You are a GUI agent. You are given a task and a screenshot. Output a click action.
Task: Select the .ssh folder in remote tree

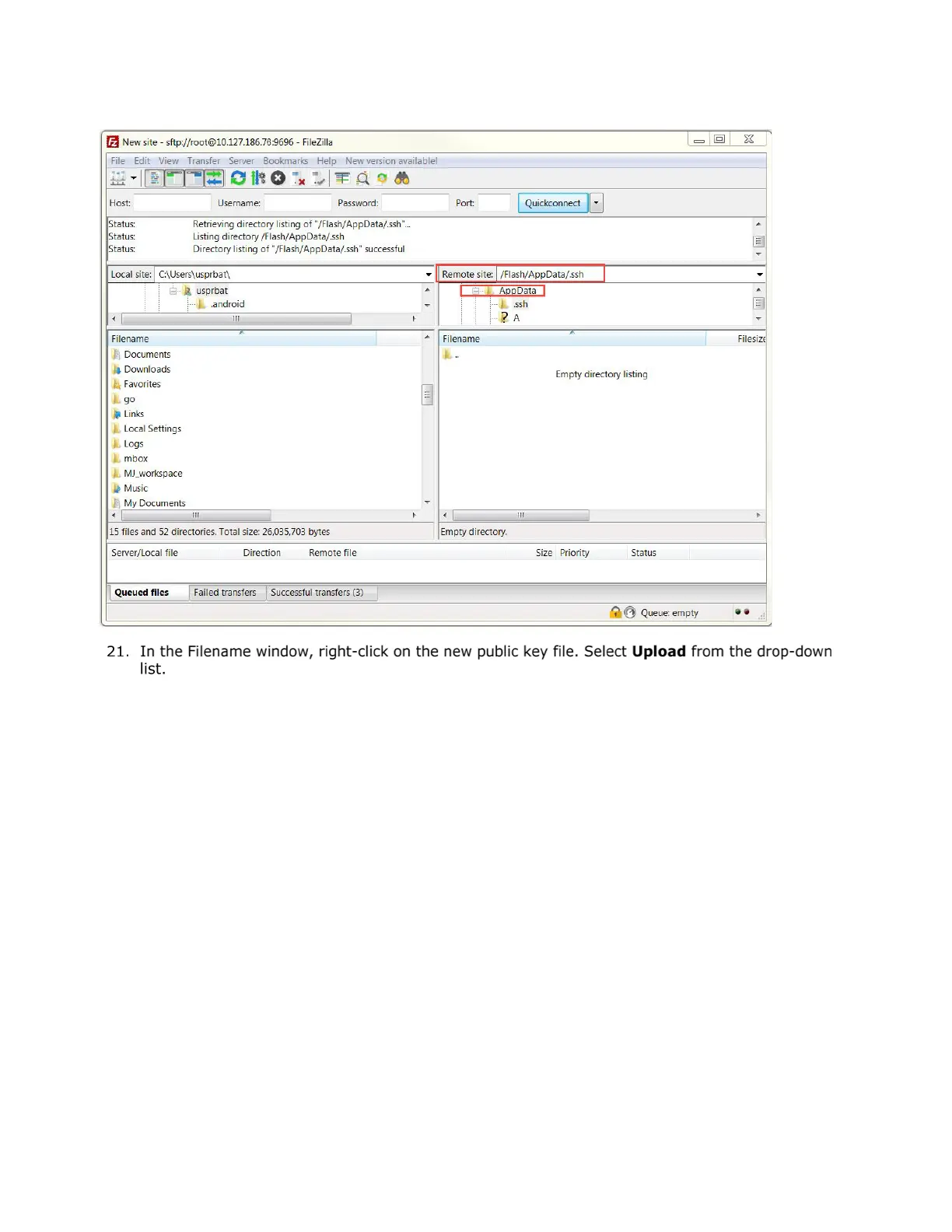pos(514,304)
